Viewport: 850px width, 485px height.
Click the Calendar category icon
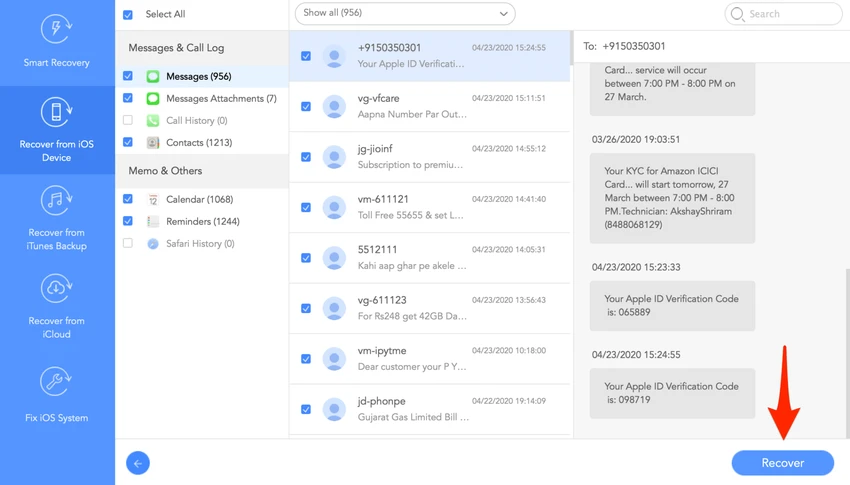(x=153, y=199)
